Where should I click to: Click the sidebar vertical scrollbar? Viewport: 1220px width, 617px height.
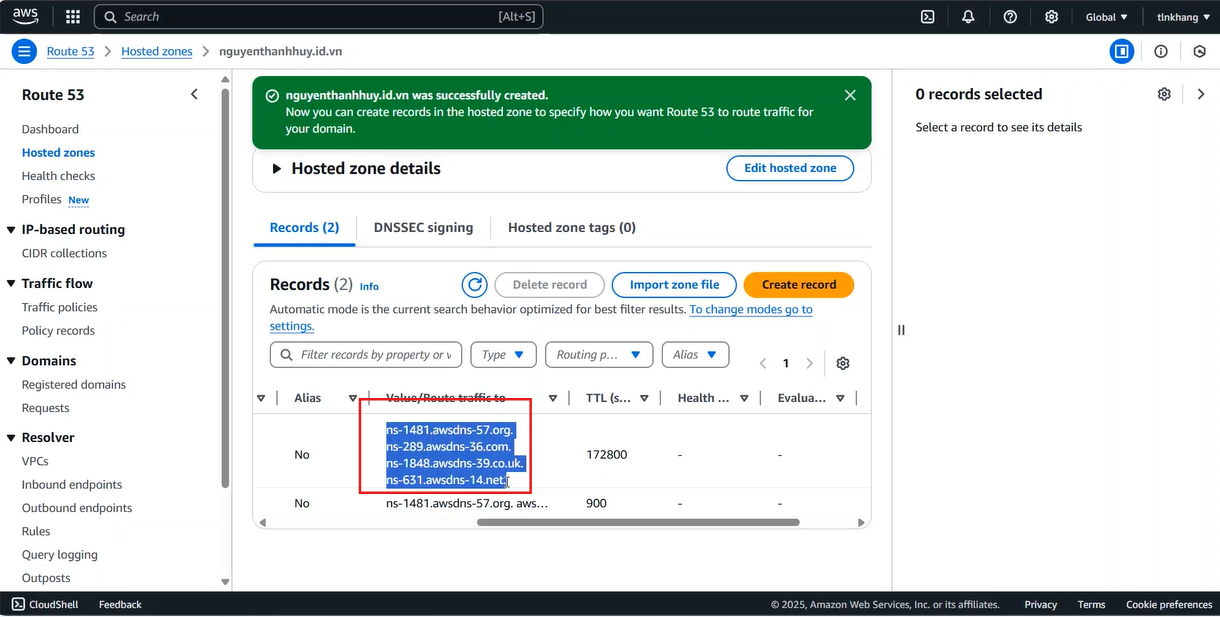click(225, 290)
